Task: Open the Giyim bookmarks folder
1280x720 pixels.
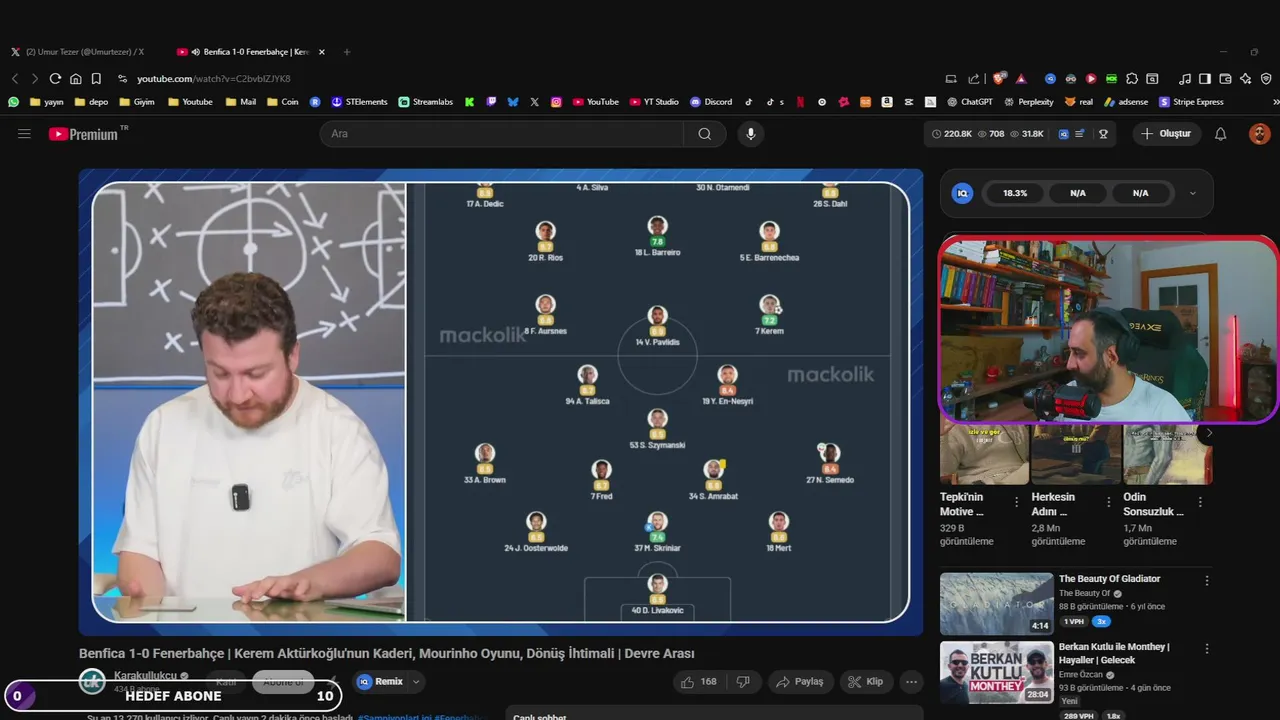Action: (137, 102)
